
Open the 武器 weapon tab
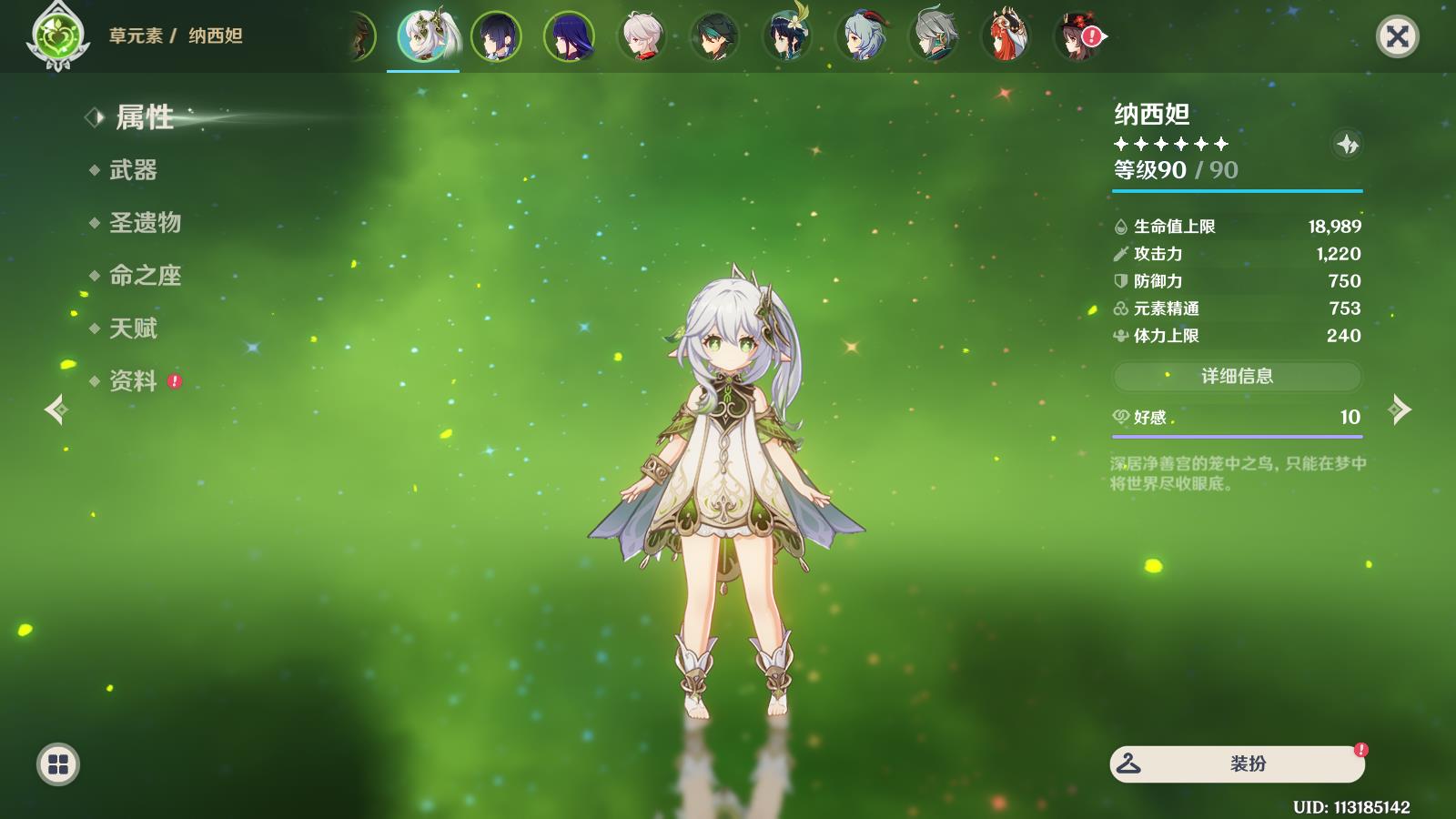[x=133, y=170]
